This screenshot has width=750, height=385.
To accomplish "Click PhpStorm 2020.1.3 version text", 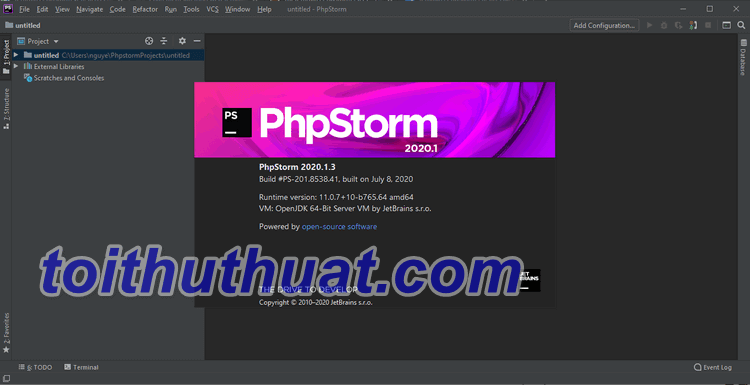I will [x=297, y=167].
